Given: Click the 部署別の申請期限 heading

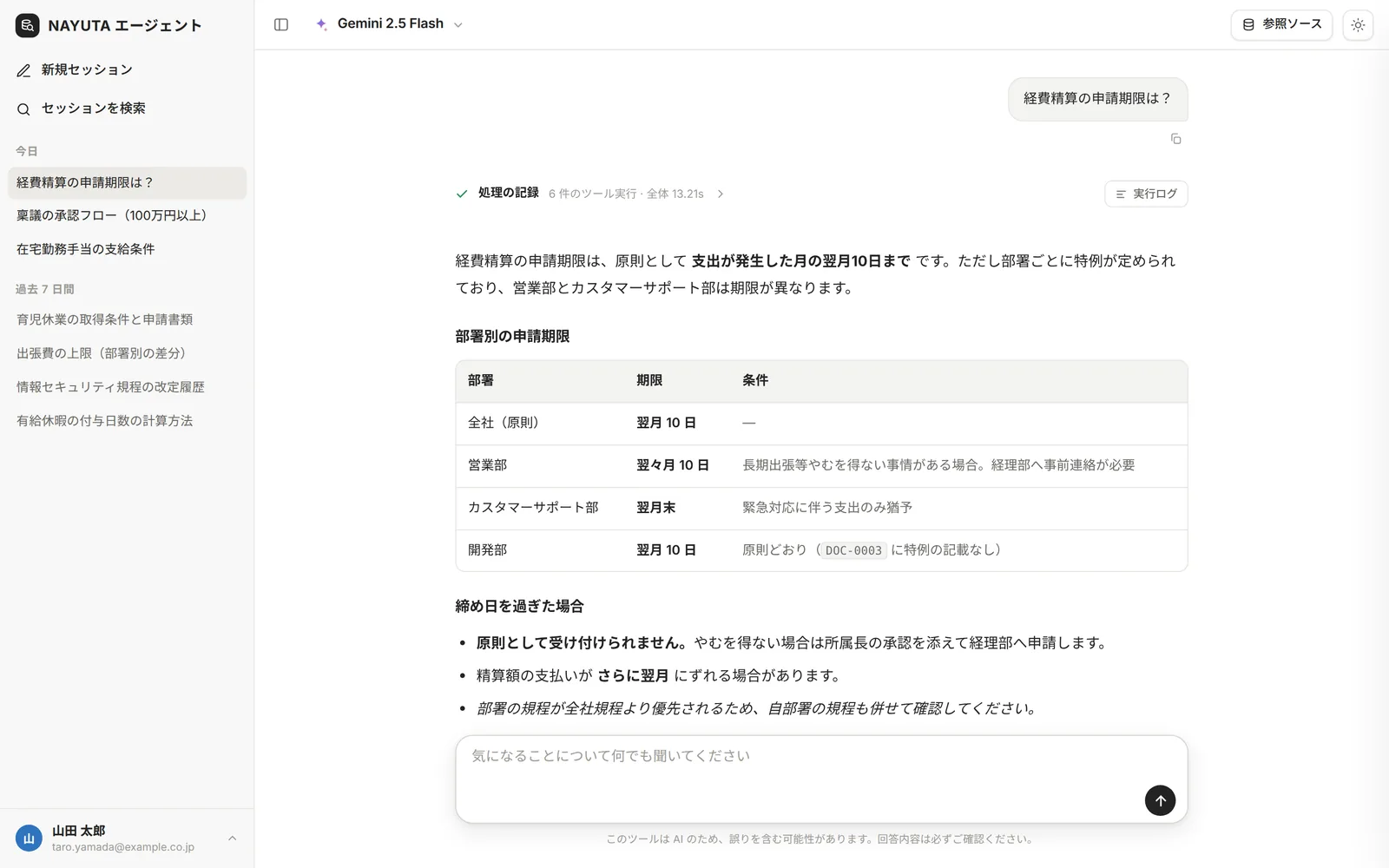Looking at the screenshot, I should coord(512,336).
